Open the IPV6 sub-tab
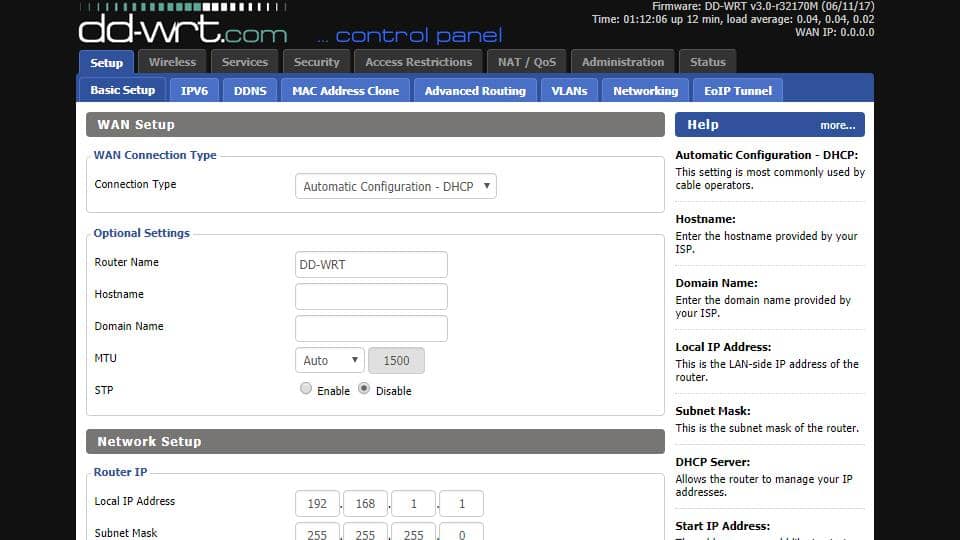 [194, 91]
